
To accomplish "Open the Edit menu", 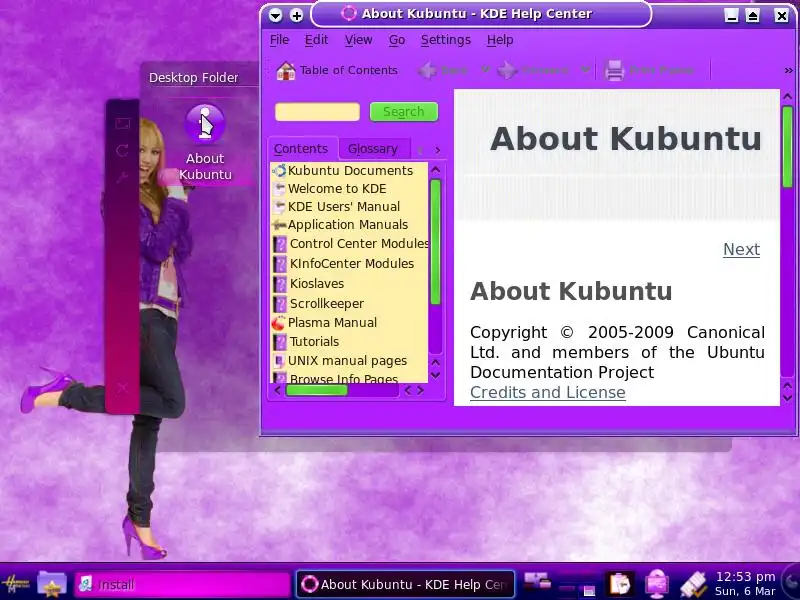I will pos(316,40).
